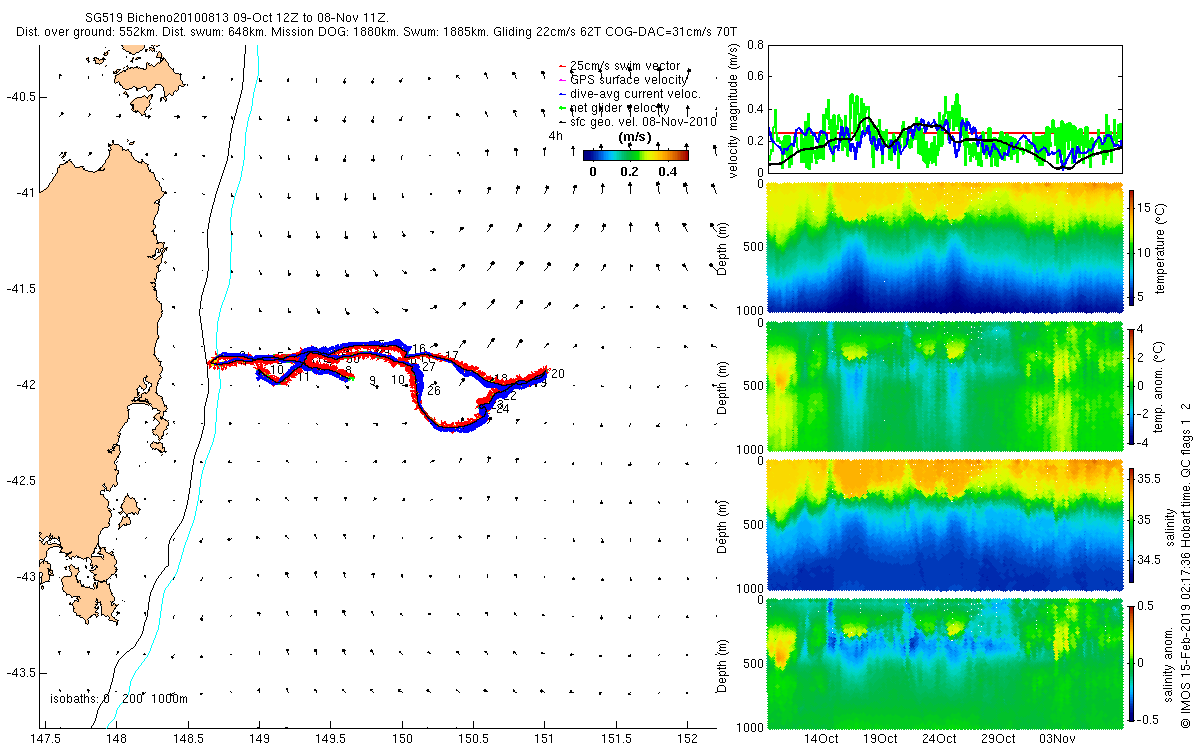Click the '4h' label near the legend
The width and height of the screenshot is (1200, 750).
pos(555,136)
